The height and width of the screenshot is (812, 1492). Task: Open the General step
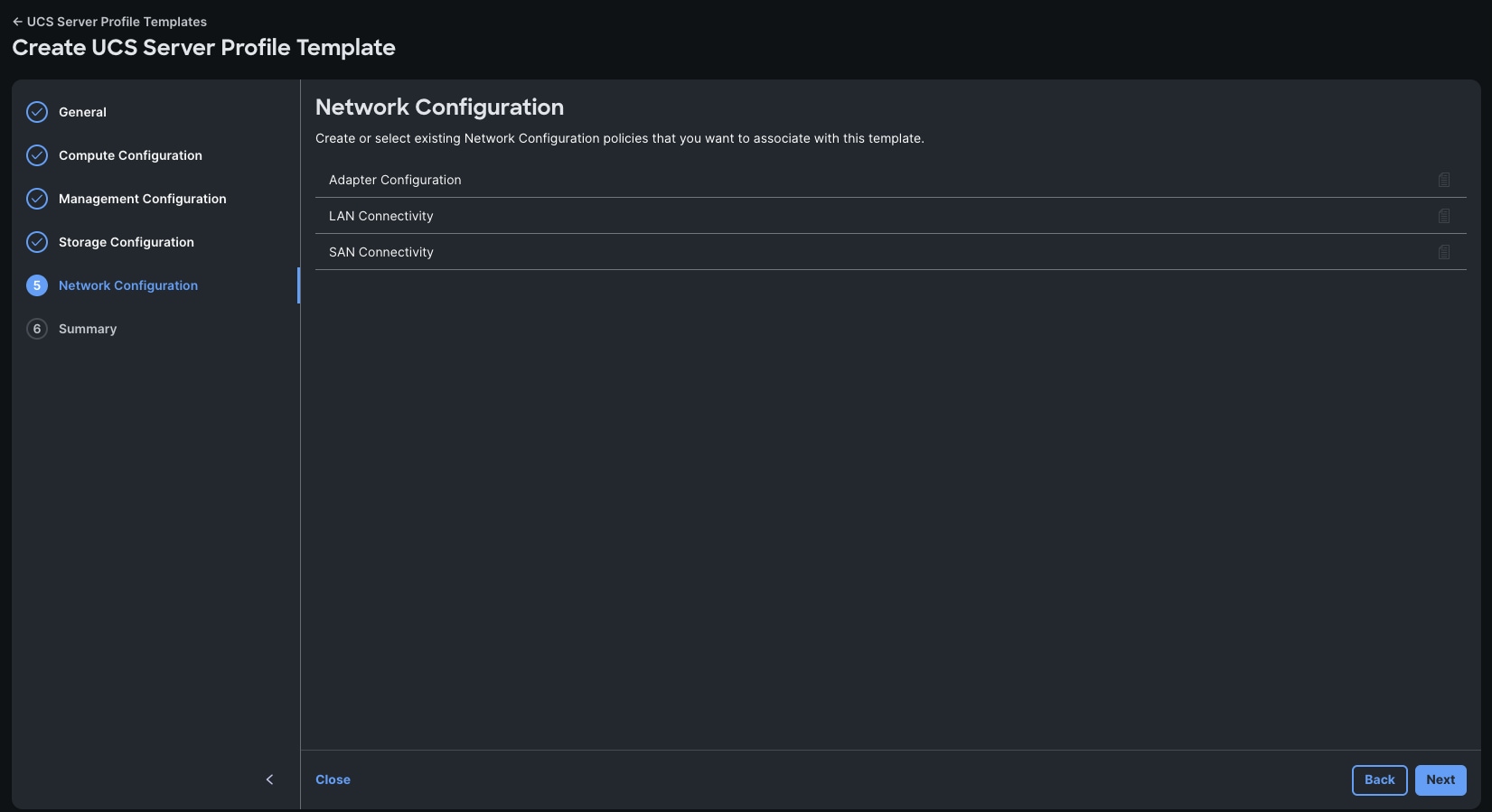pos(82,112)
